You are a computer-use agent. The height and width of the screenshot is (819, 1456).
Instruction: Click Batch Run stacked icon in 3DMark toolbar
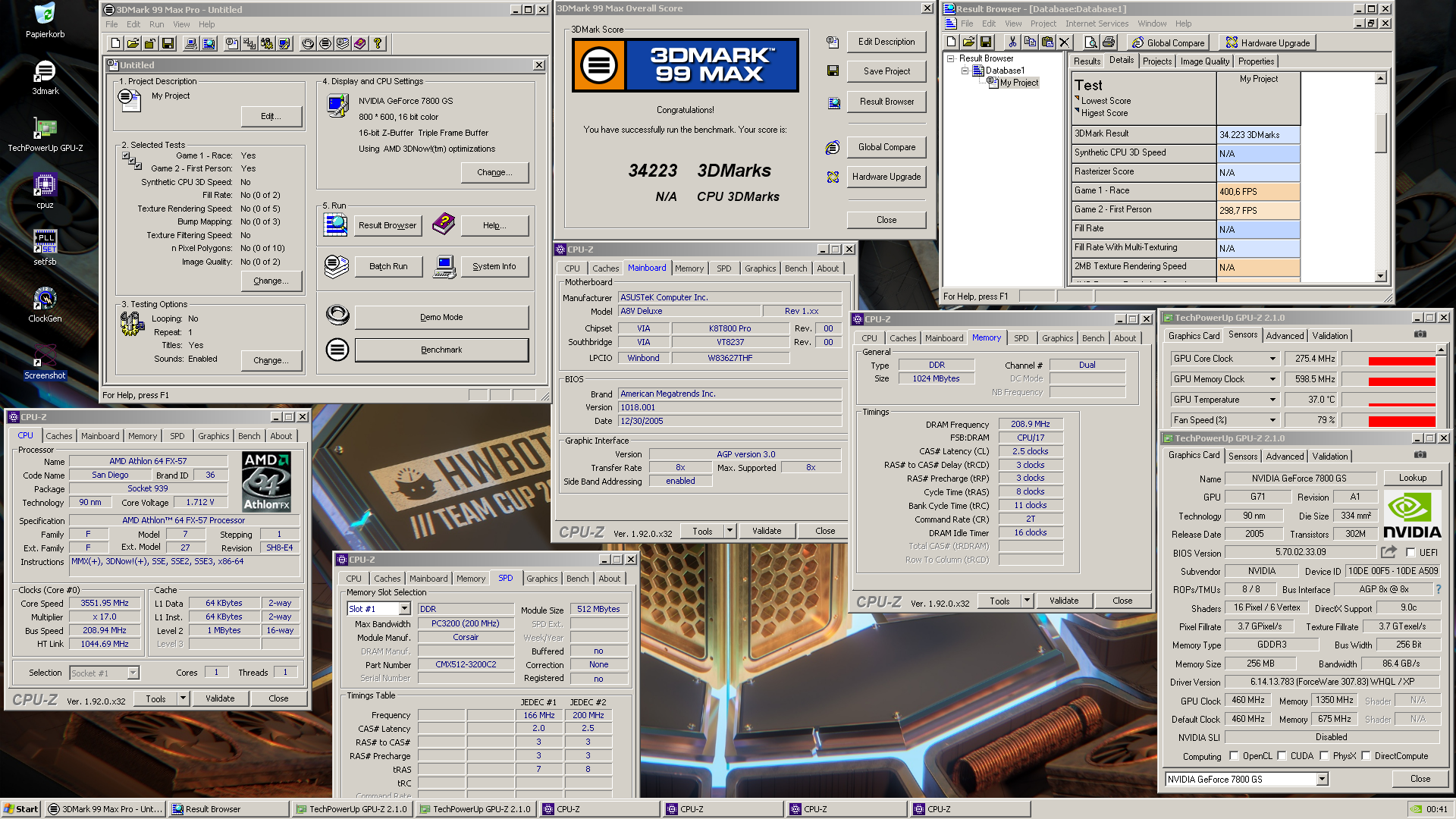(x=343, y=43)
